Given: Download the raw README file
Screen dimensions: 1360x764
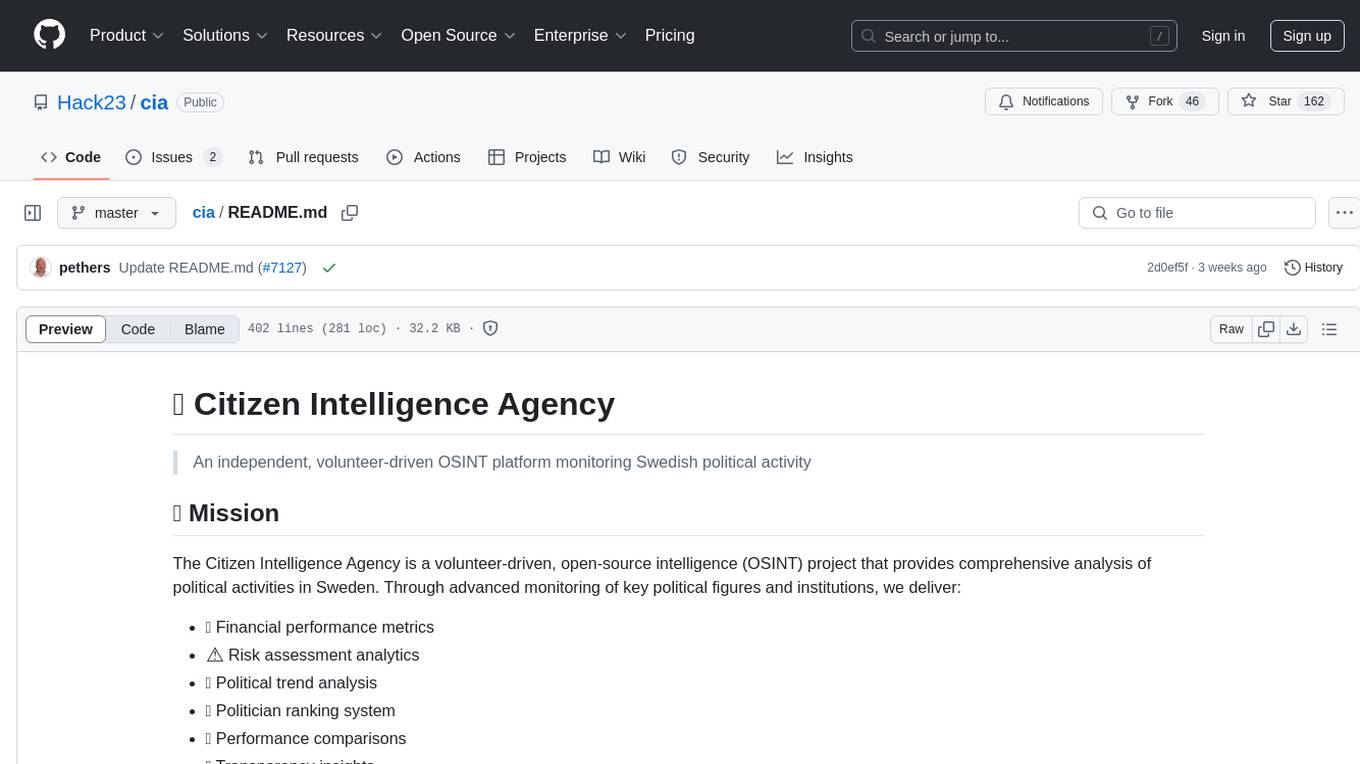Looking at the screenshot, I should [1293, 329].
